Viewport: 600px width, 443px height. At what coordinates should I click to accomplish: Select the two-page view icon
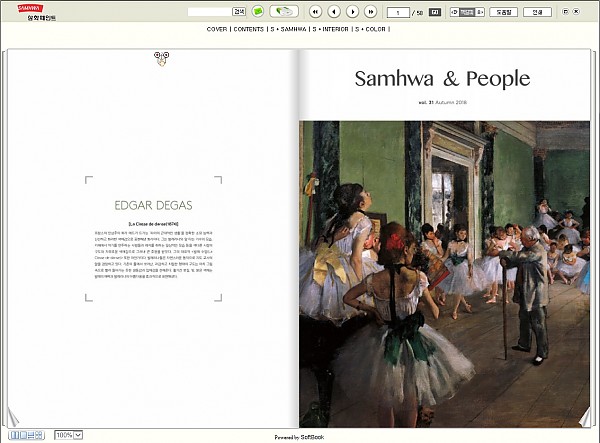point(15,435)
